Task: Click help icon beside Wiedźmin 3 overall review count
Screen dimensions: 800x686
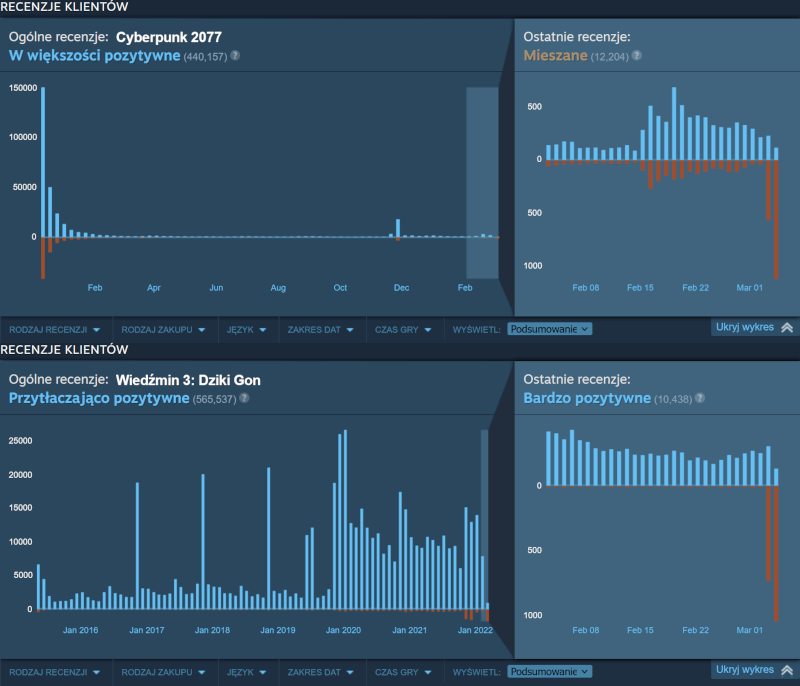Action: click(244, 398)
